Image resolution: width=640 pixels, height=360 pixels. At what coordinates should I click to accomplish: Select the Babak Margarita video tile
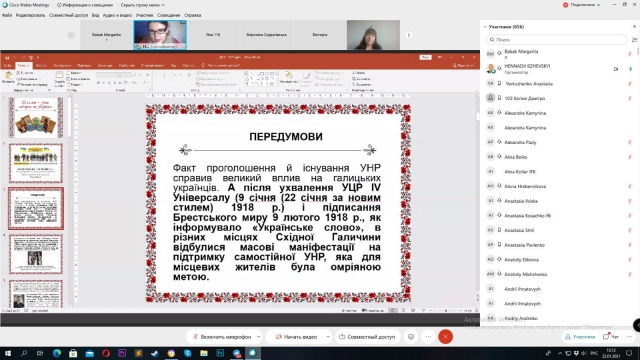click(106, 35)
